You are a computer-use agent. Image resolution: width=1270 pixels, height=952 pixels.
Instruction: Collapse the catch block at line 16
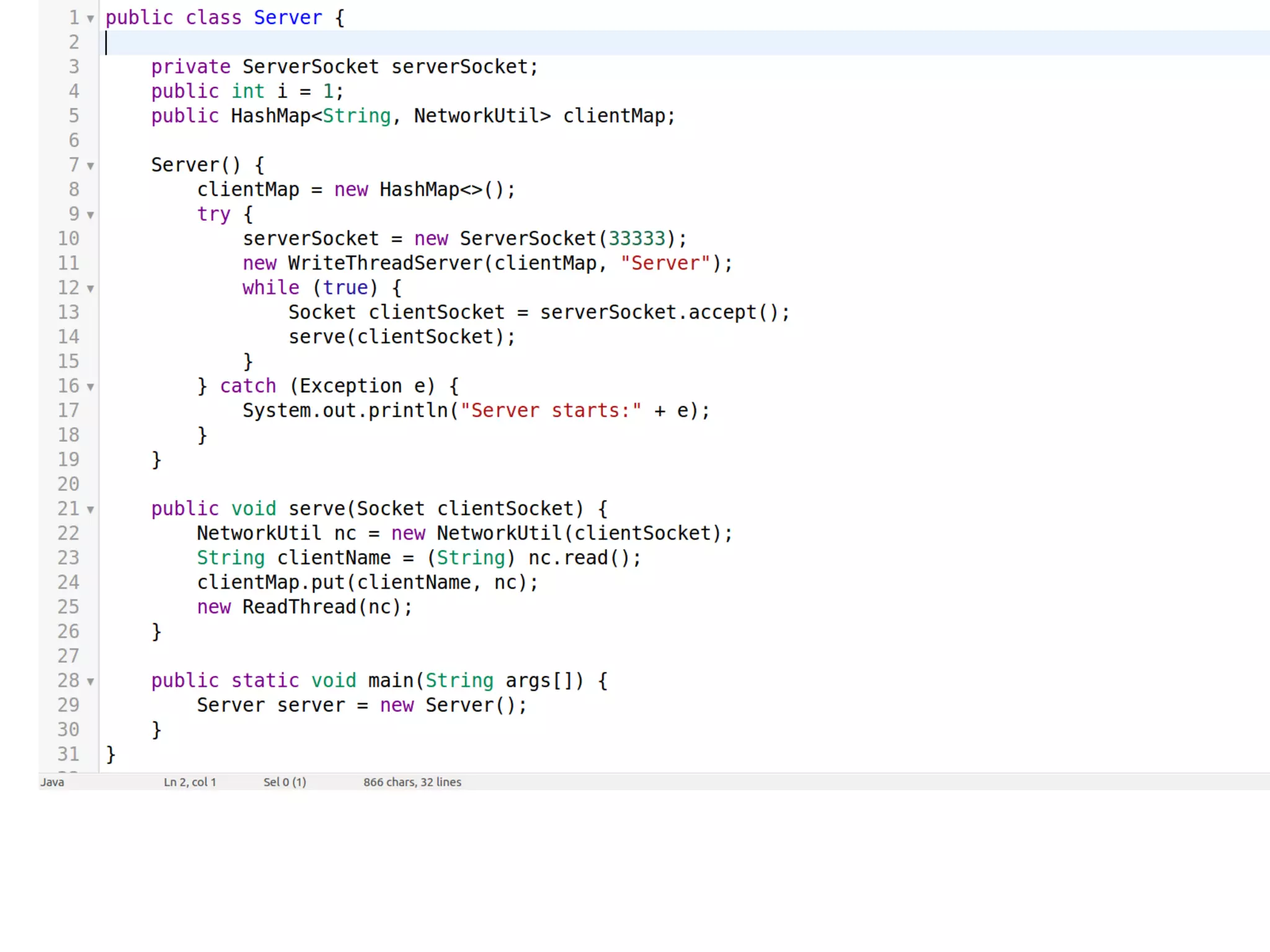(91, 387)
